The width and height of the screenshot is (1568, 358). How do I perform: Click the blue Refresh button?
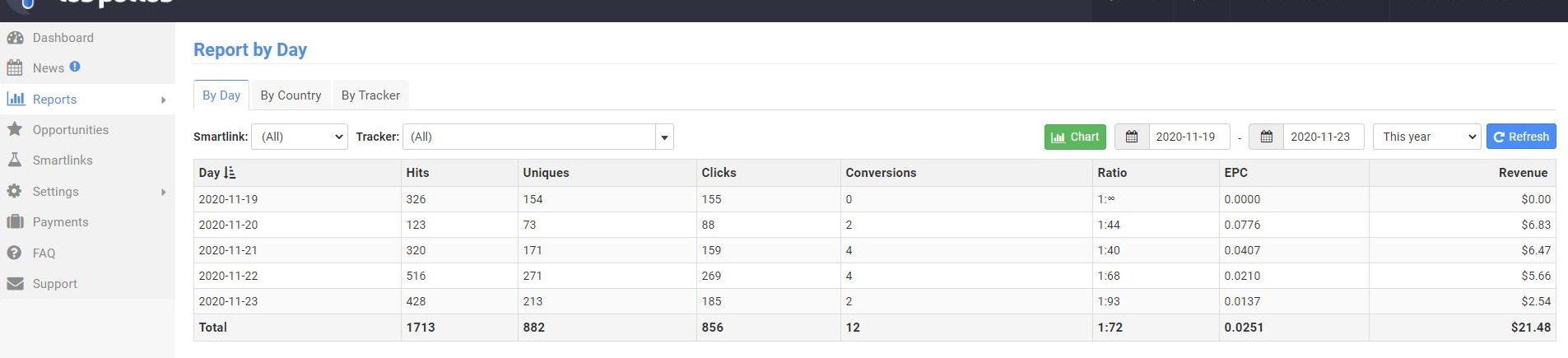point(1520,137)
